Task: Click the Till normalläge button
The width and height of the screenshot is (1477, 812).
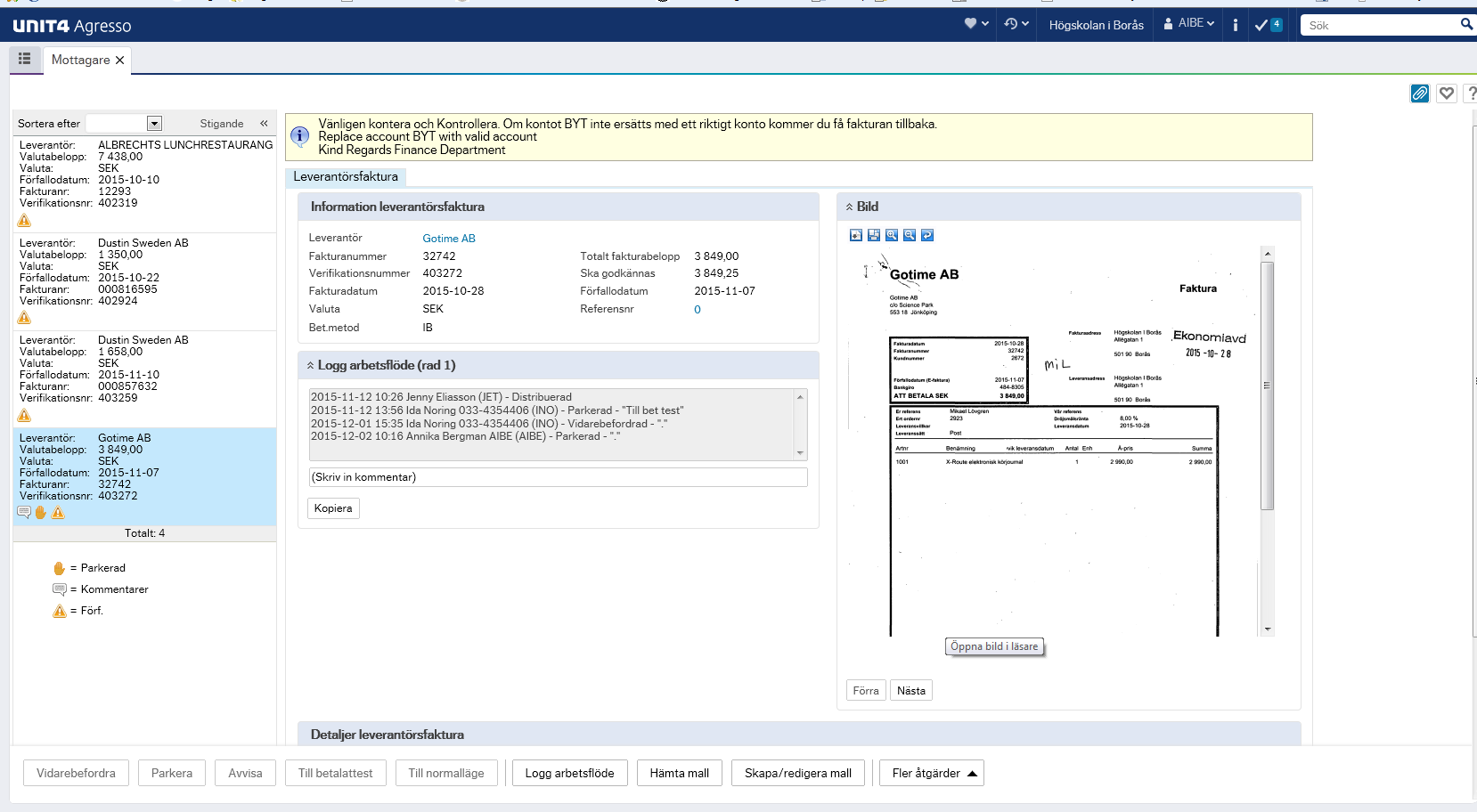Action: (x=446, y=773)
